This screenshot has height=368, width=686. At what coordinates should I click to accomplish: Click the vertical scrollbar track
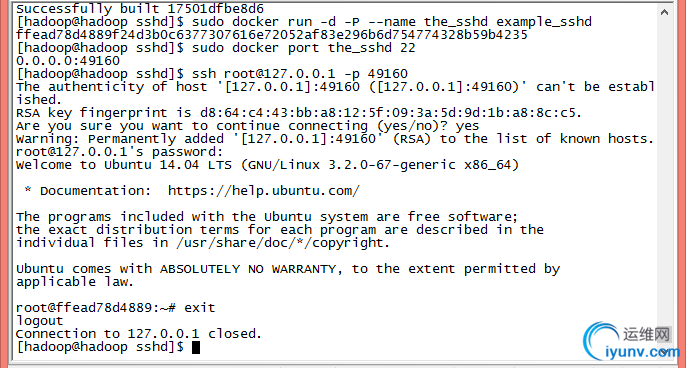[665, 175]
